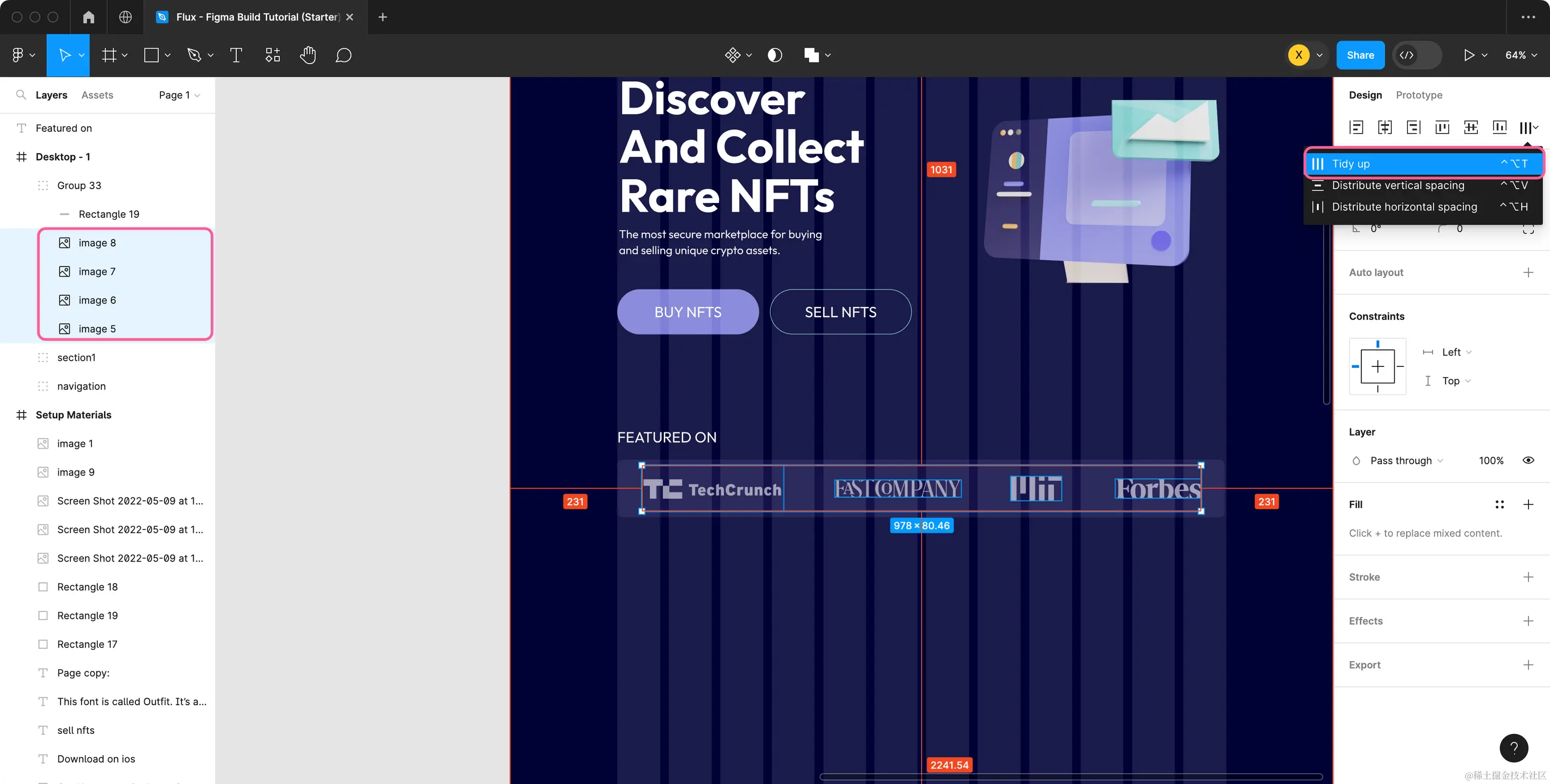
Task: Expand the Page 1 dropdown
Action: (x=179, y=94)
